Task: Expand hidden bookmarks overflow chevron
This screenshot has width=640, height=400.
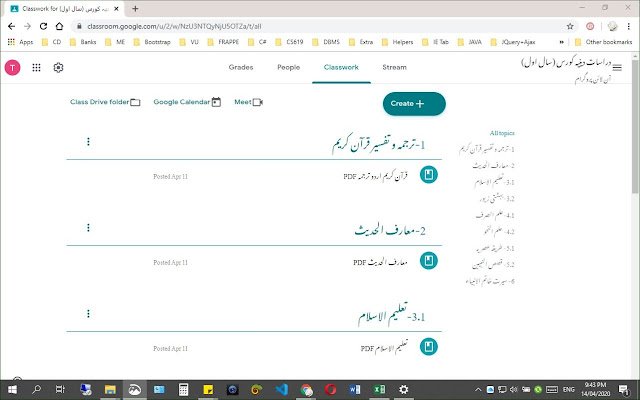Action: (x=562, y=42)
